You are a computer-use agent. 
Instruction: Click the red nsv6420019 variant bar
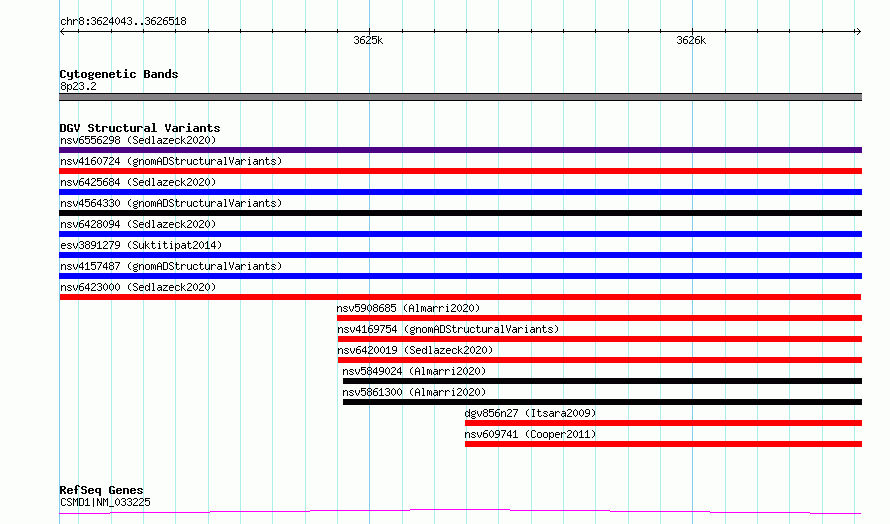click(x=599, y=360)
